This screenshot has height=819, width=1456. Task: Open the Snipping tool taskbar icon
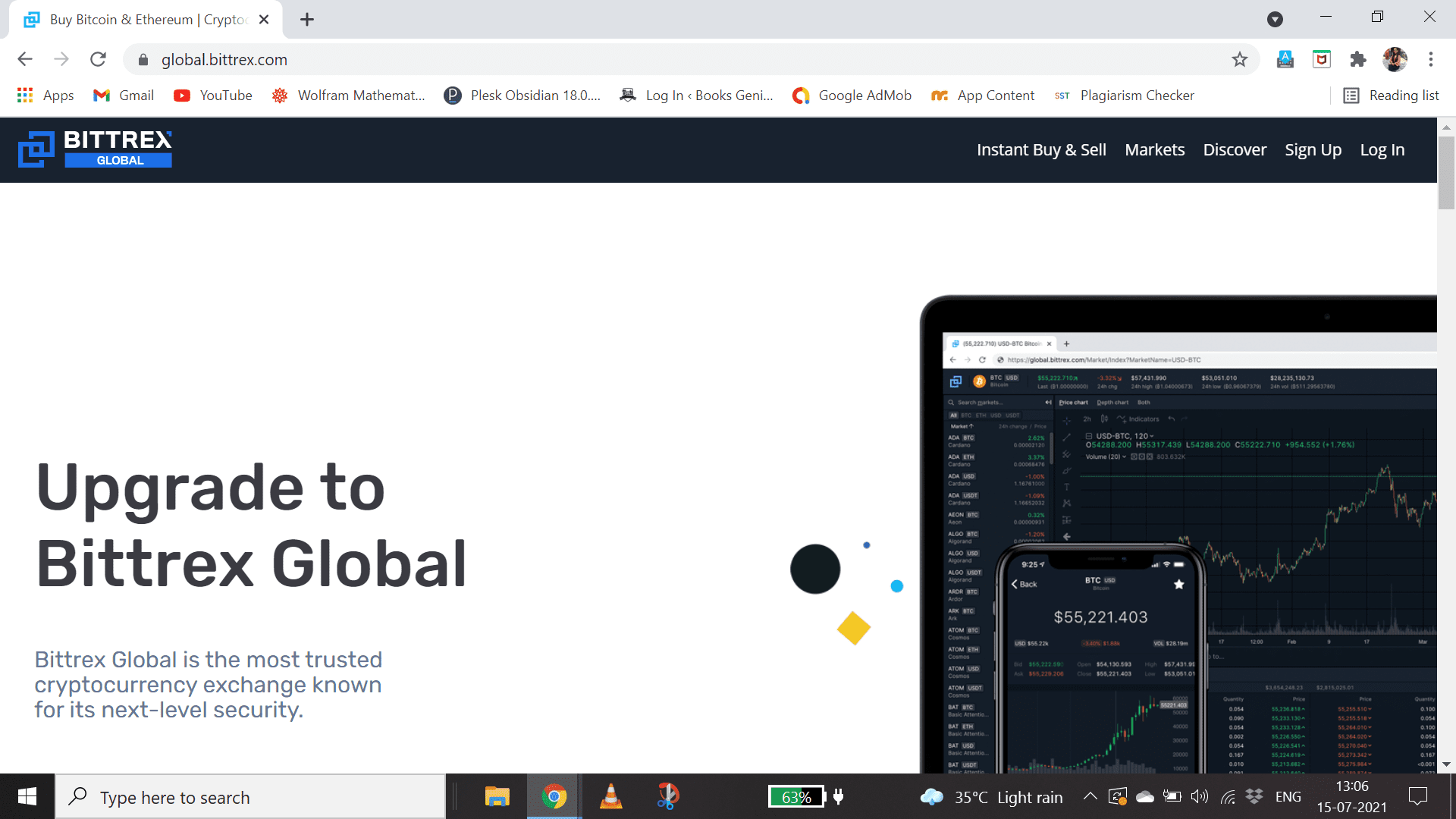667,796
